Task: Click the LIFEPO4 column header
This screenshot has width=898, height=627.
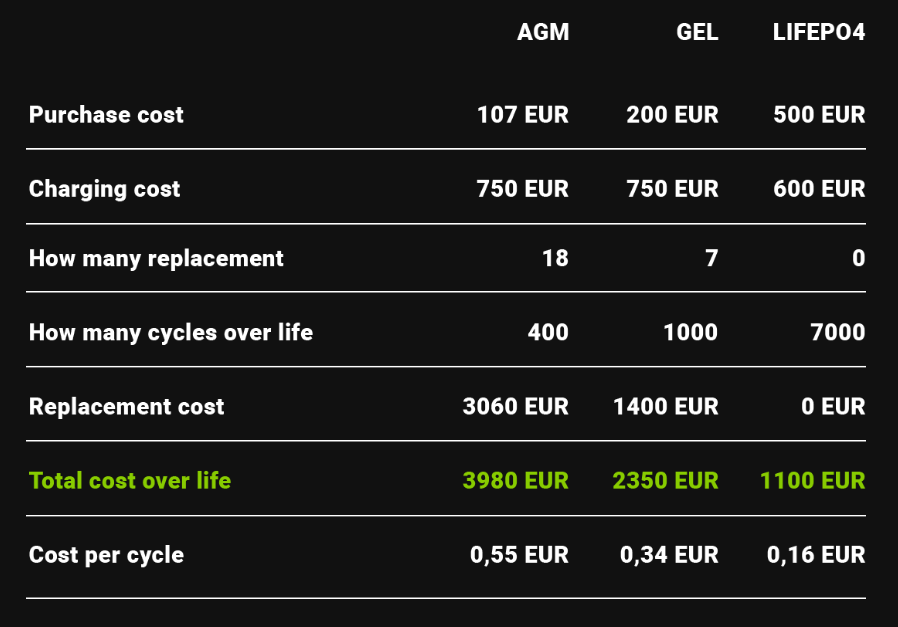Action: tap(818, 32)
